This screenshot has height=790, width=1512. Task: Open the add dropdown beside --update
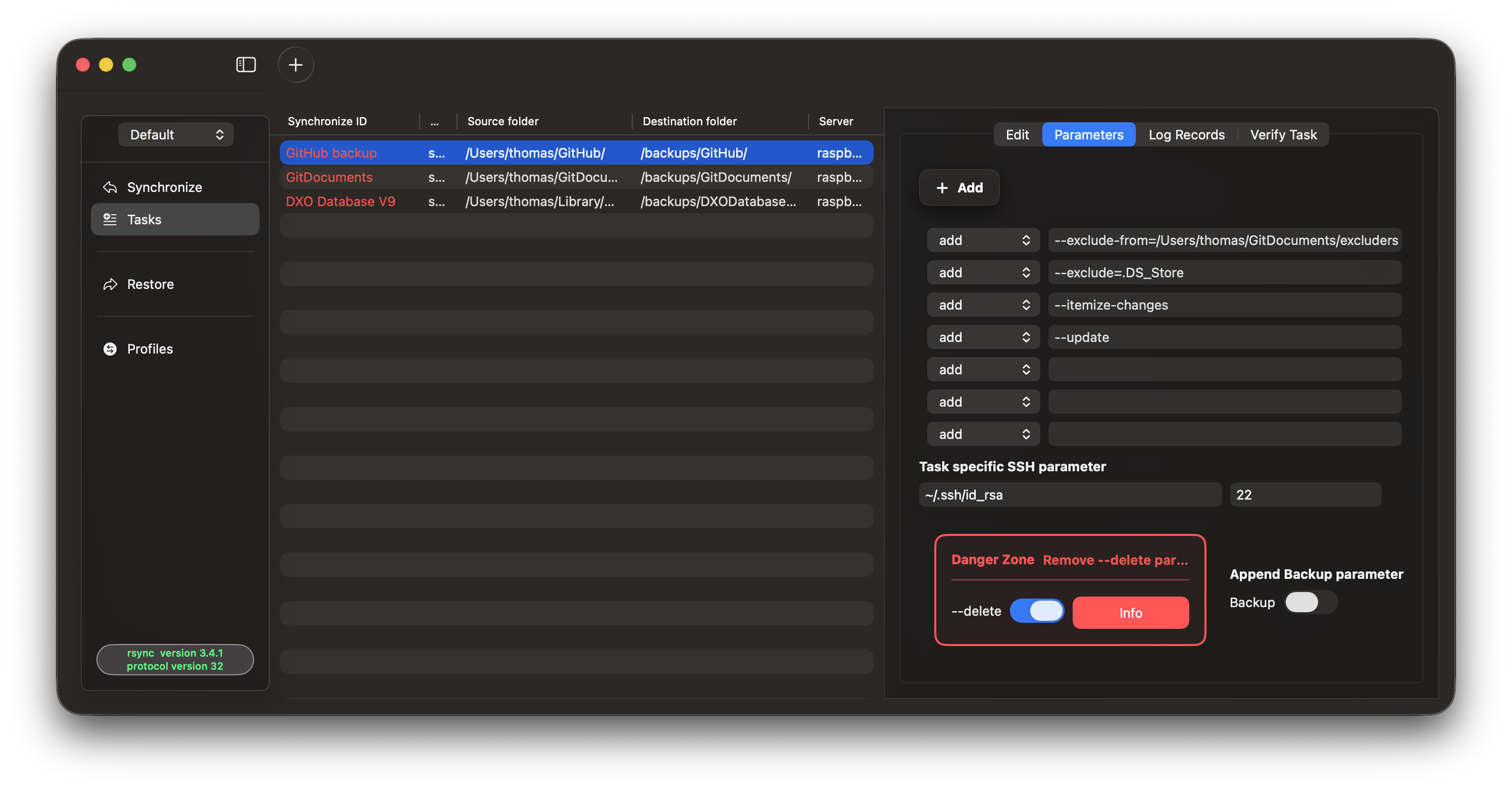click(x=983, y=337)
